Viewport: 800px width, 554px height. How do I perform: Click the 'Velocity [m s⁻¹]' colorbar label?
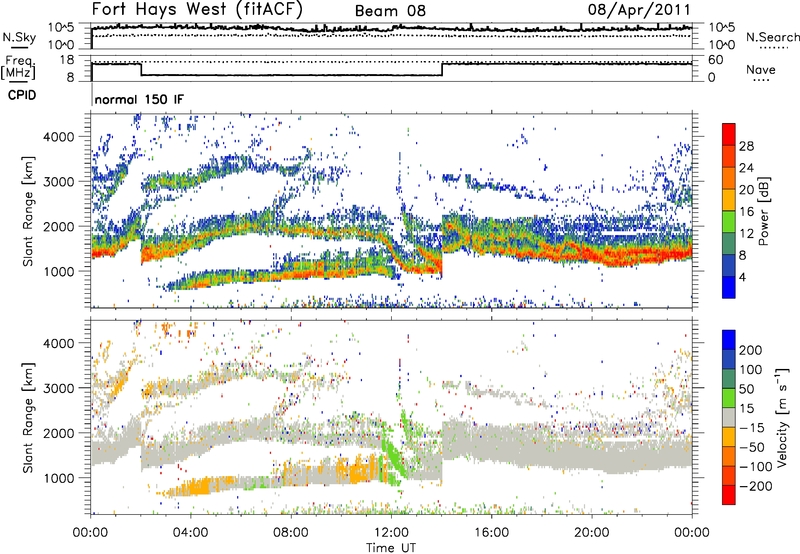coord(783,417)
